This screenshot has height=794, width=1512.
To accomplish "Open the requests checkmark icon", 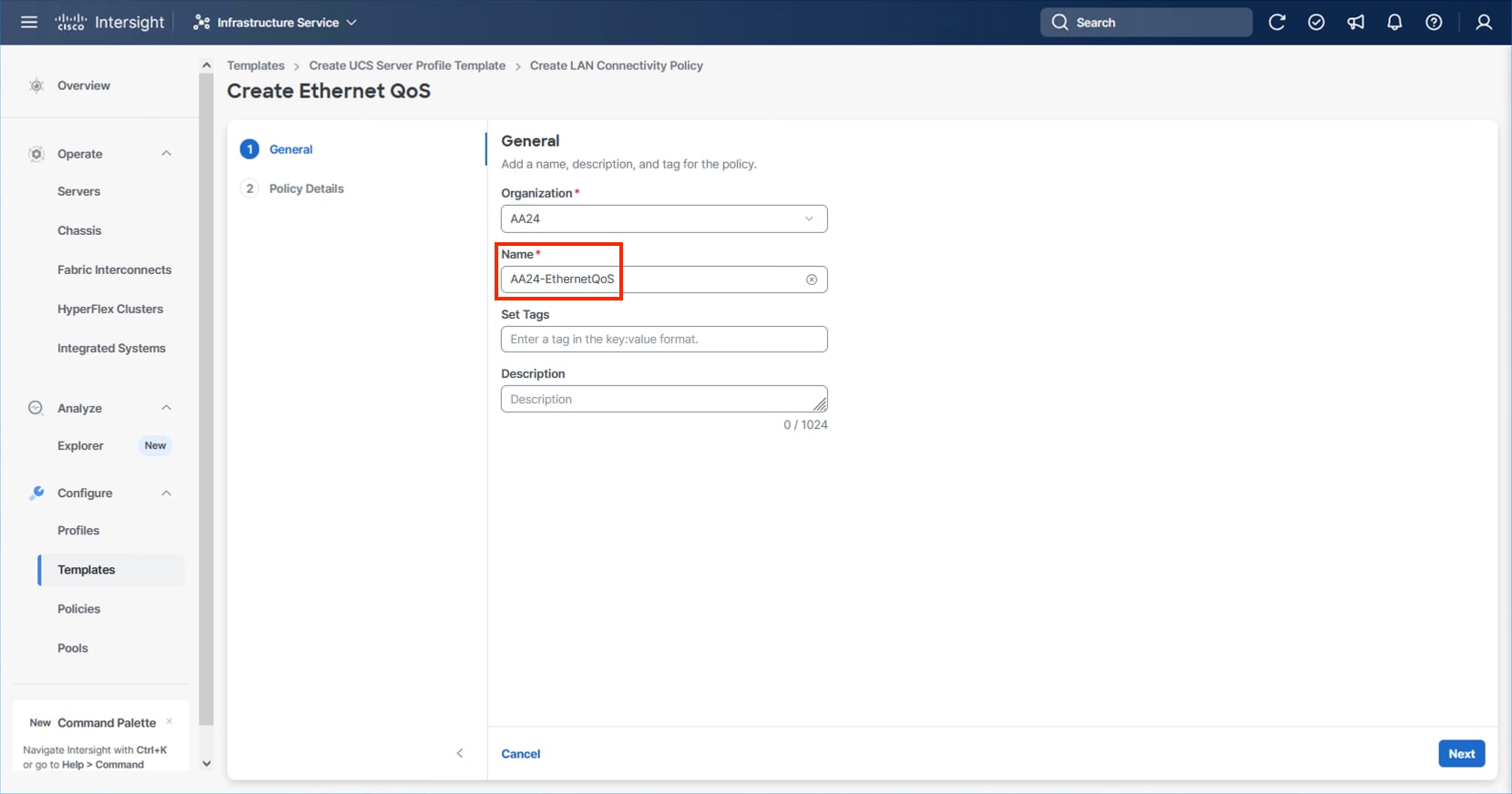I will point(1316,23).
